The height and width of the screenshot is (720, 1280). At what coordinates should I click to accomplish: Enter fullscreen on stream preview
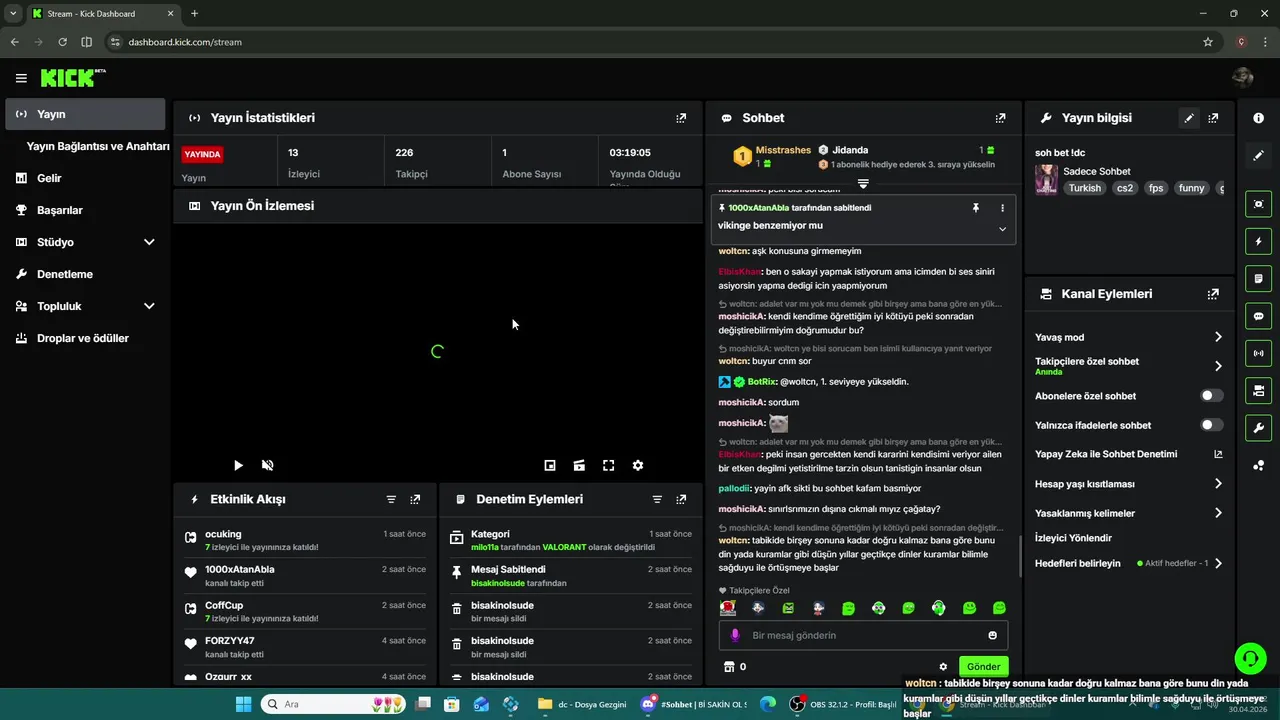click(x=608, y=465)
